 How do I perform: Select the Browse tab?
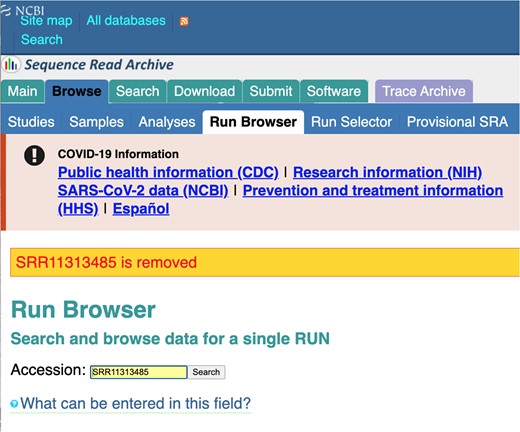[77, 91]
